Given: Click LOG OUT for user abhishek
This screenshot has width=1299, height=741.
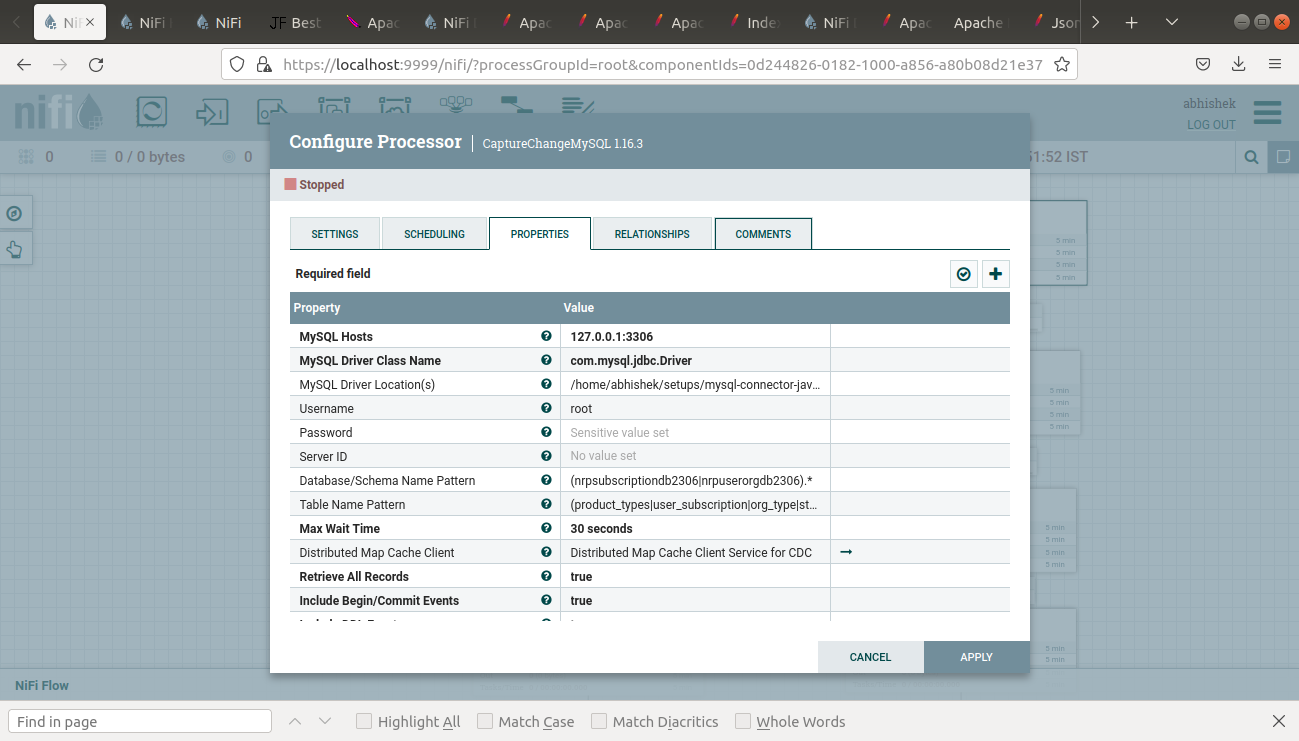Looking at the screenshot, I should (x=1211, y=125).
